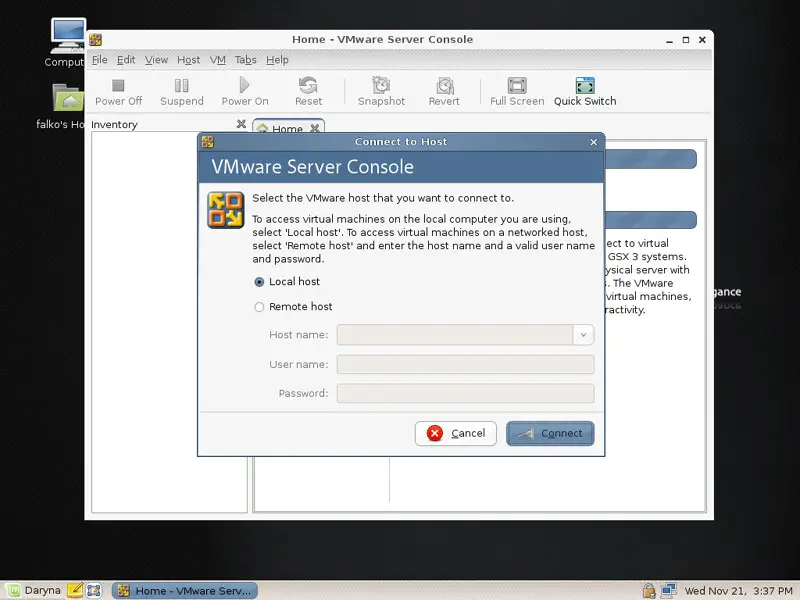Open the Host menu
Screen dimensions: 800x600
[189, 60]
